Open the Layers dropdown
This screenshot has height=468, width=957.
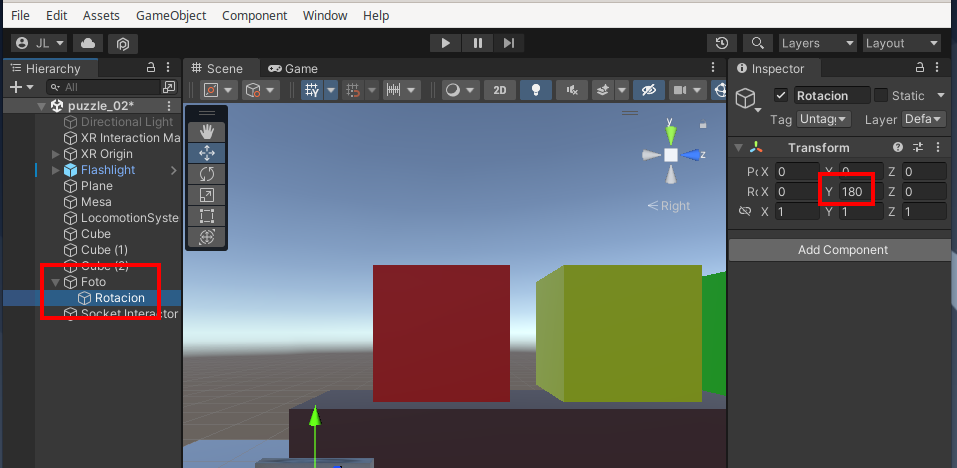coord(817,43)
